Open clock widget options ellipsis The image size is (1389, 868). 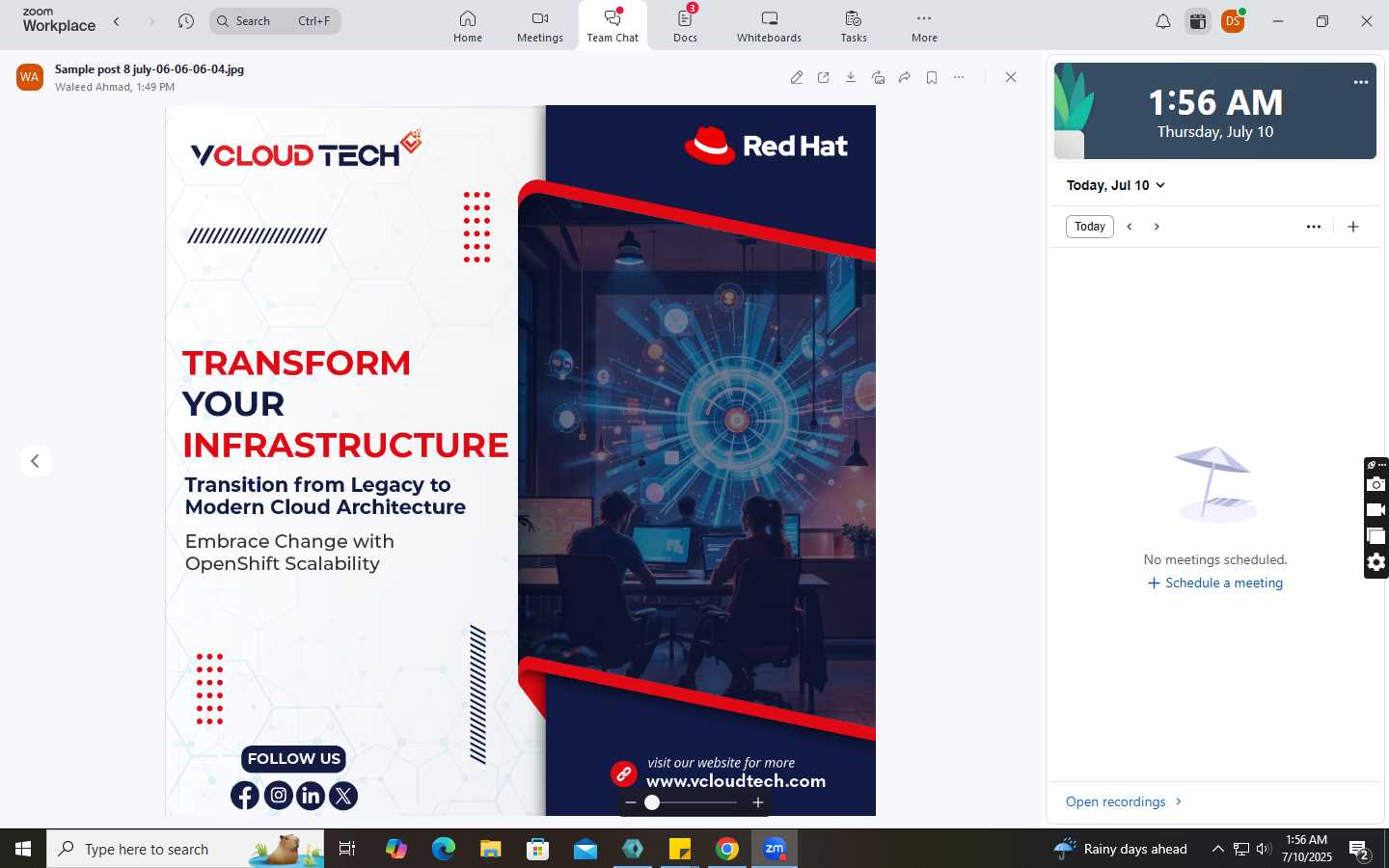tap(1361, 82)
